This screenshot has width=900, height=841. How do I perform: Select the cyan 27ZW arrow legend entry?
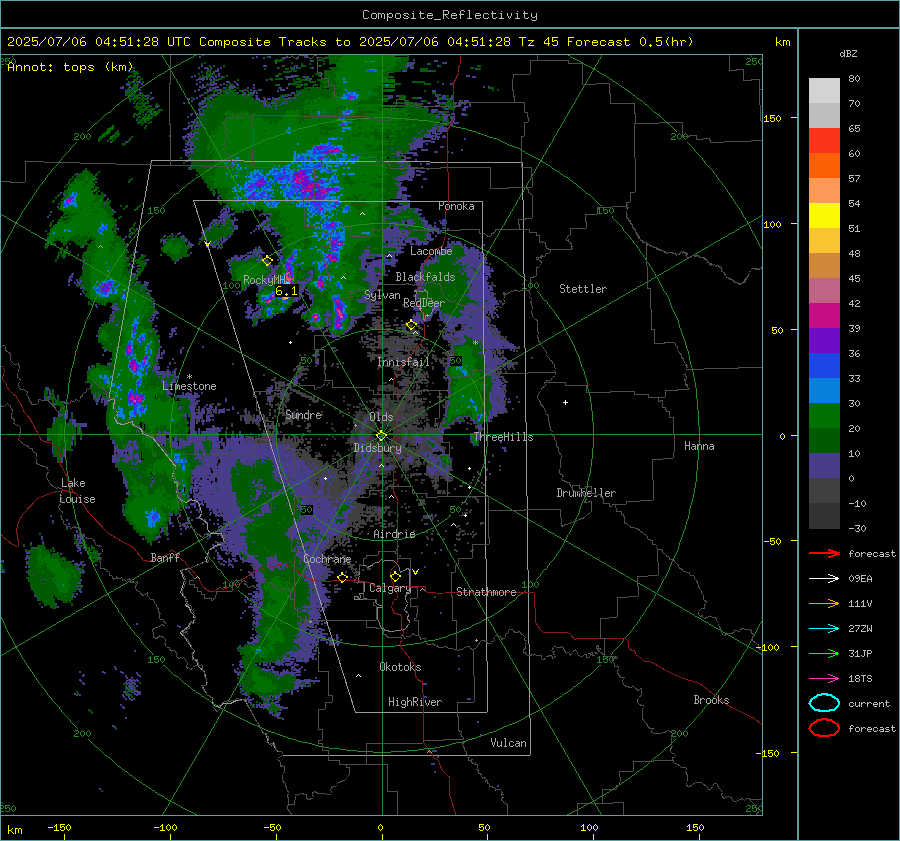click(x=824, y=629)
